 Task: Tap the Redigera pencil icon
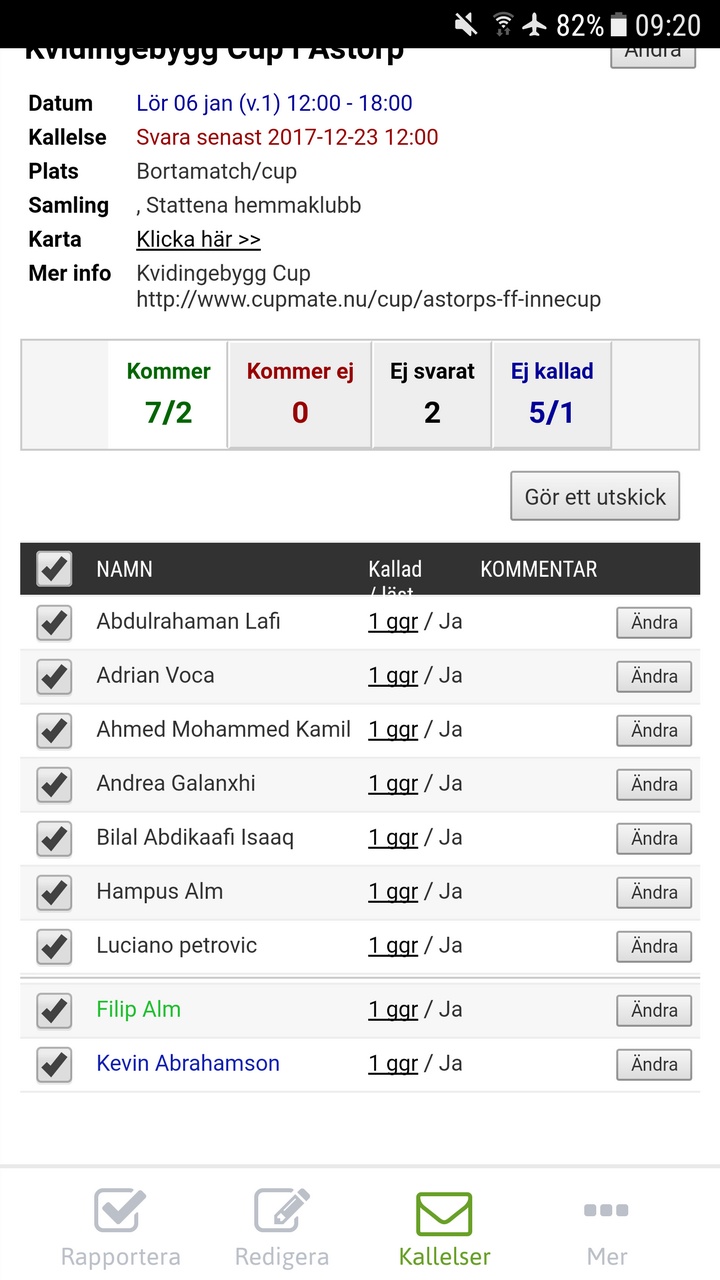click(x=281, y=1211)
